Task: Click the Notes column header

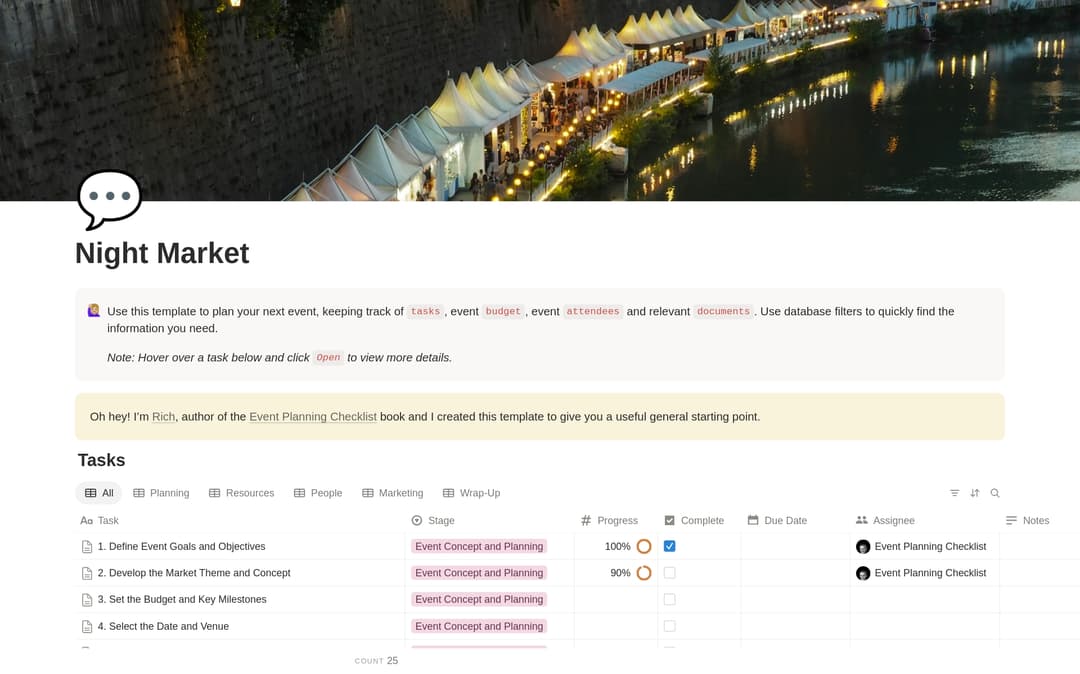Action: tap(1028, 520)
